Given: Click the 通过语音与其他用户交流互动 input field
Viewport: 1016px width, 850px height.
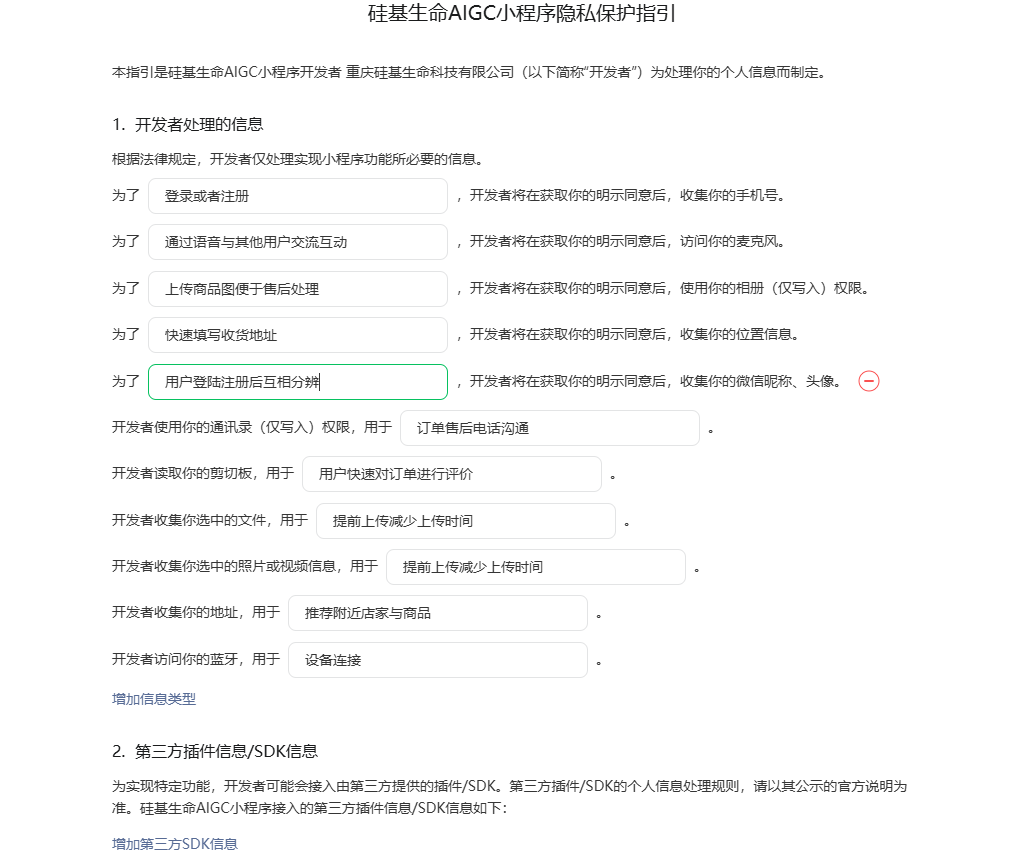Looking at the screenshot, I should point(297,242).
